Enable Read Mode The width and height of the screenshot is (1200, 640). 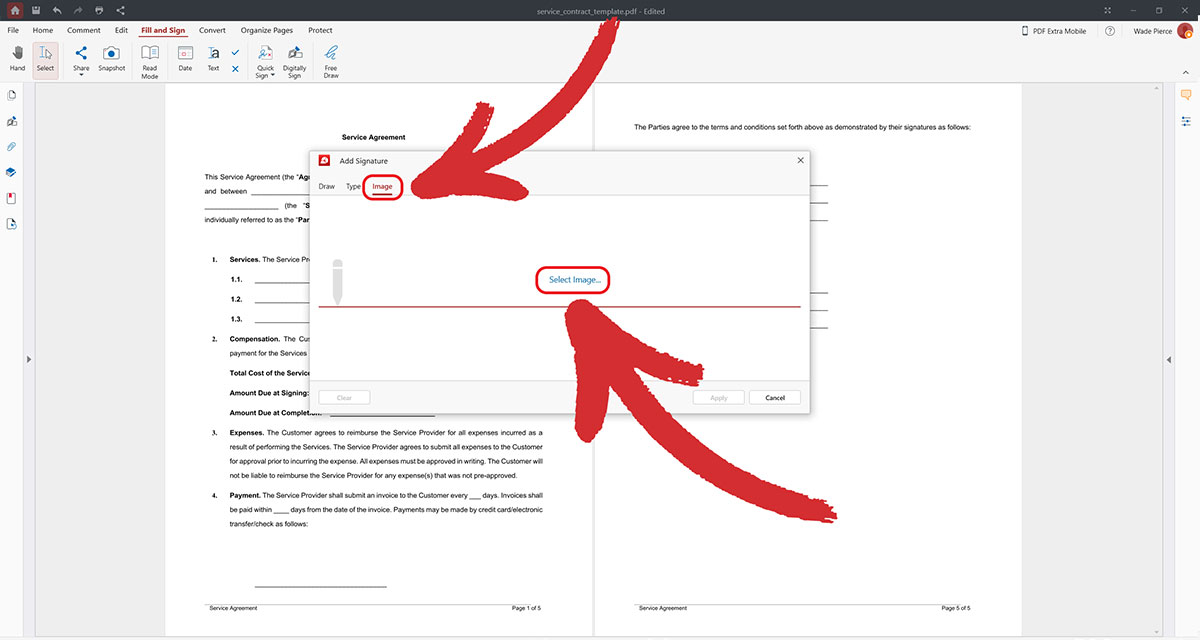(149, 55)
